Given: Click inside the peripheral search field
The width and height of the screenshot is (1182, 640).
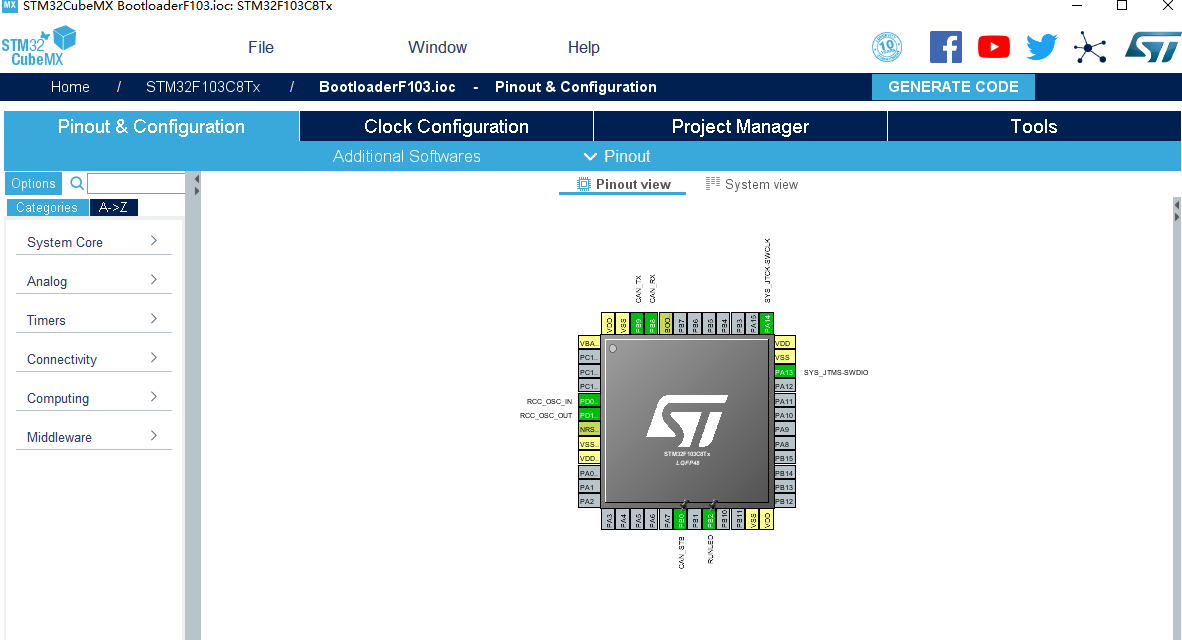Looking at the screenshot, I should (x=136, y=183).
